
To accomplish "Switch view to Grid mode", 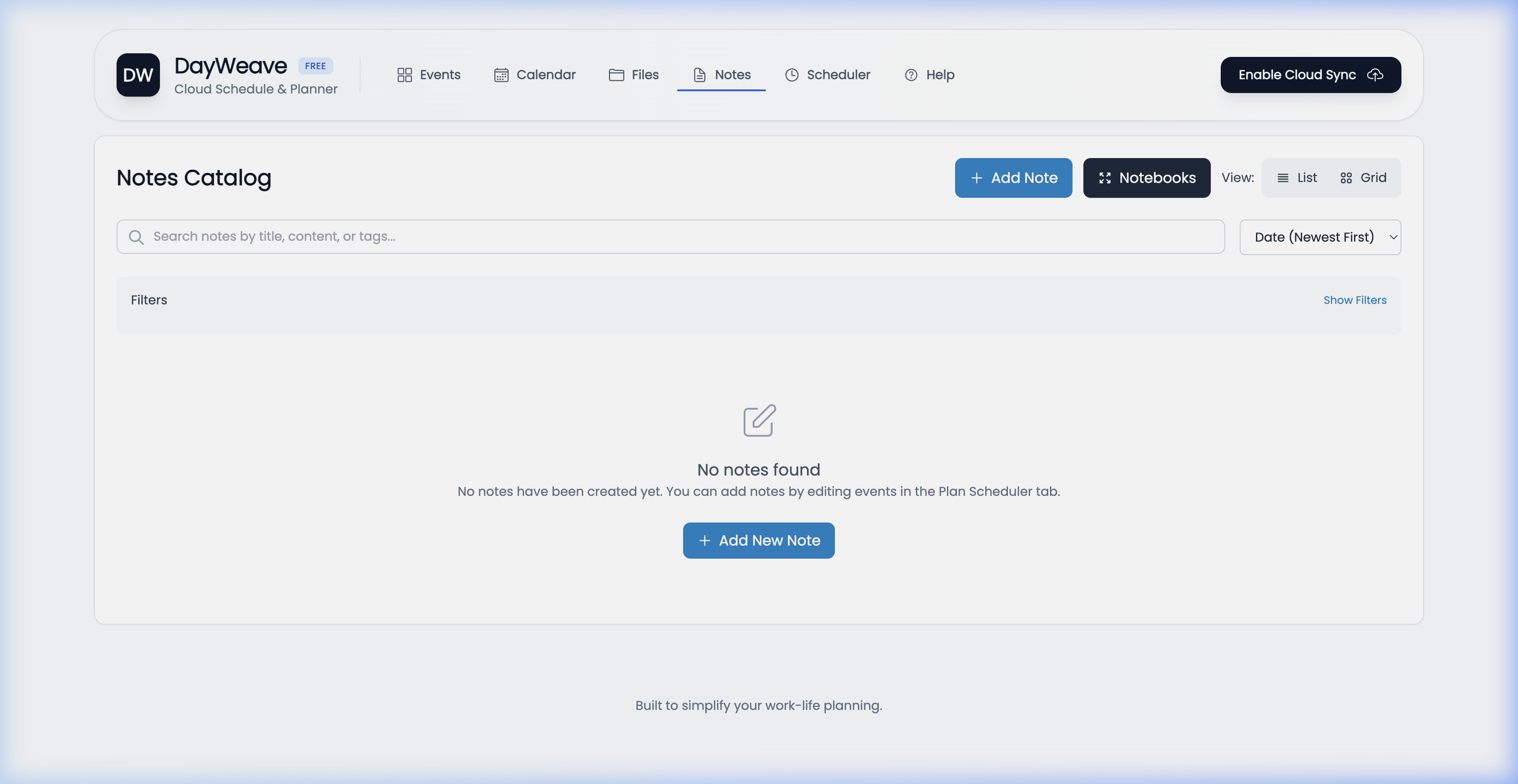I will (x=1363, y=177).
